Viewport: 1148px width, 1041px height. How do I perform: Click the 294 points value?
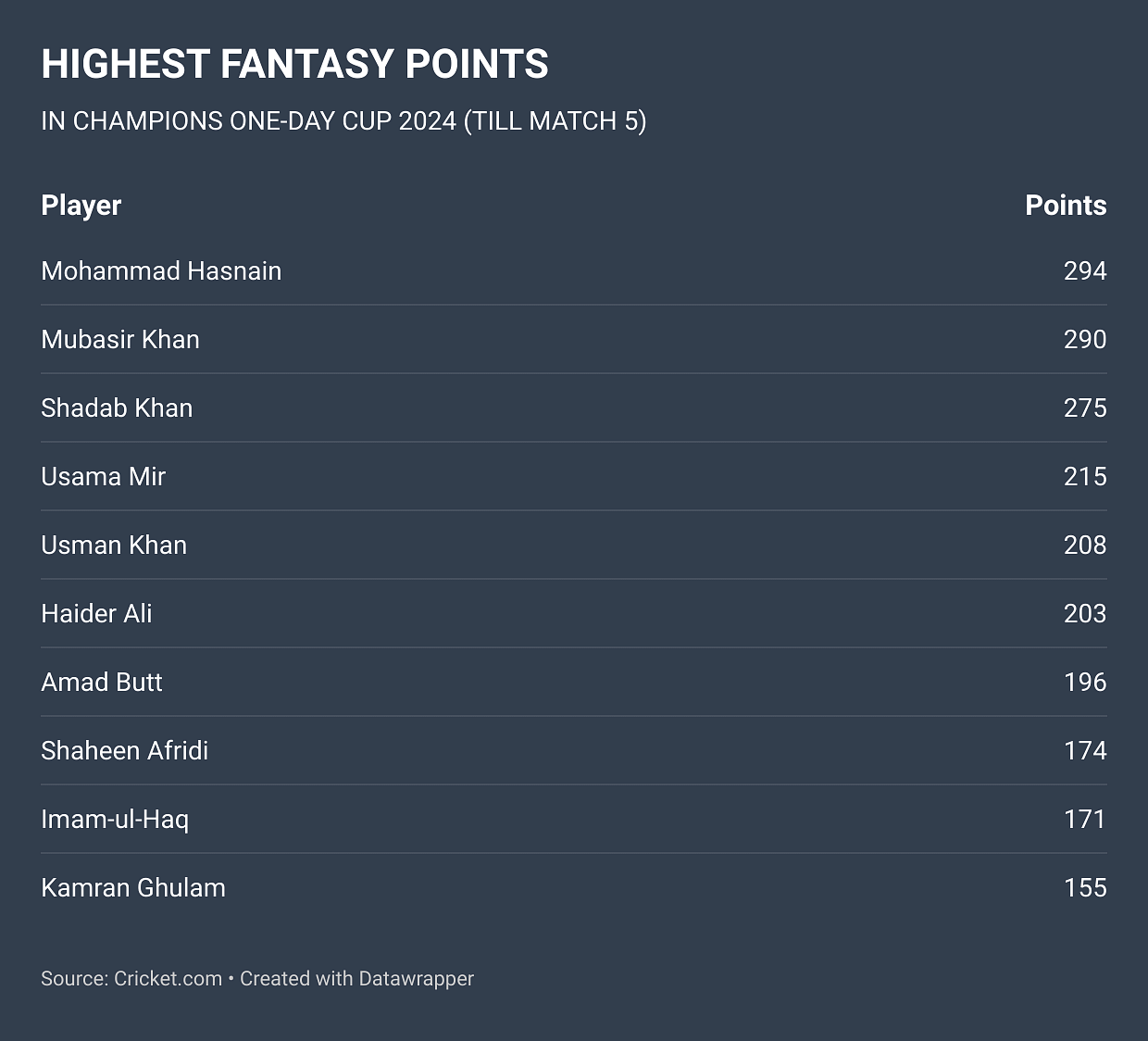click(x=1084, y=271)
